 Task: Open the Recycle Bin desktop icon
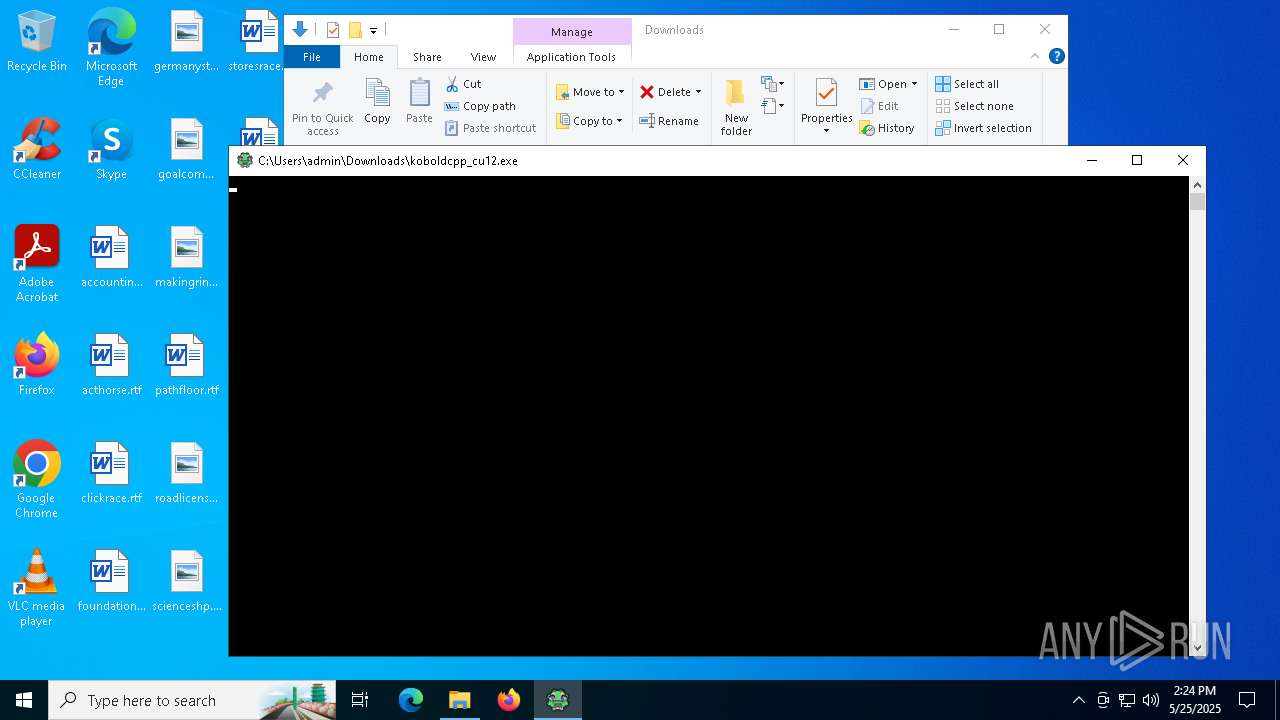coord(37,42)
